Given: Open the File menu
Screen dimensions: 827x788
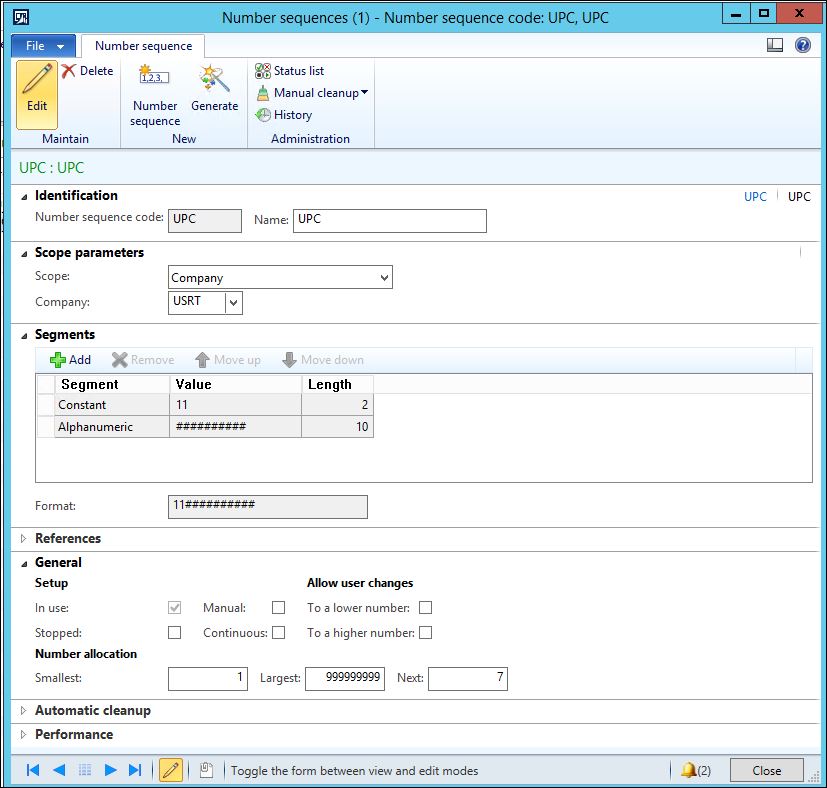Looking at the screenshot, I should [43, 46].
